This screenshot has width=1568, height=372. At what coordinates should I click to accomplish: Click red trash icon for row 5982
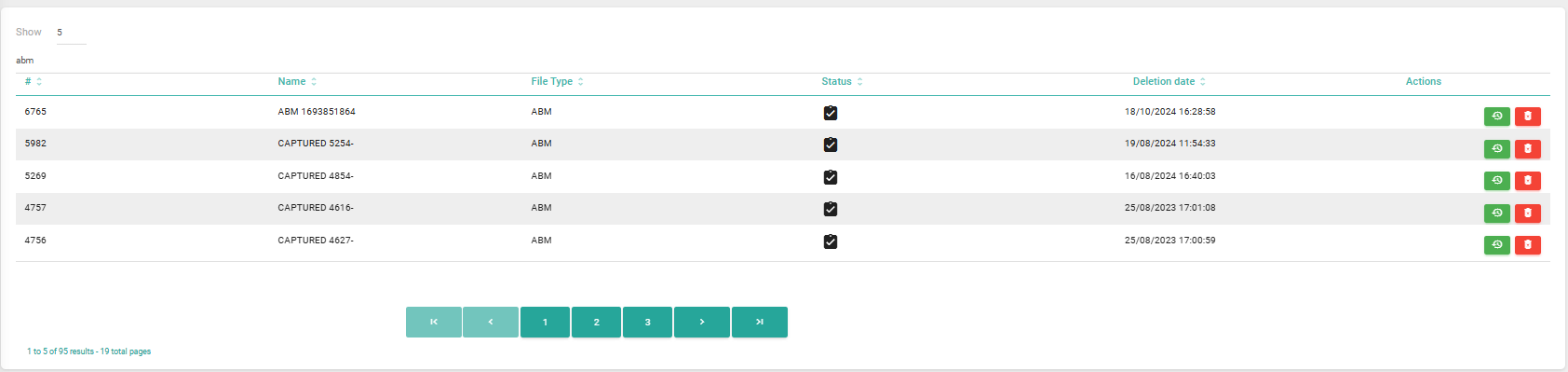1527,149
